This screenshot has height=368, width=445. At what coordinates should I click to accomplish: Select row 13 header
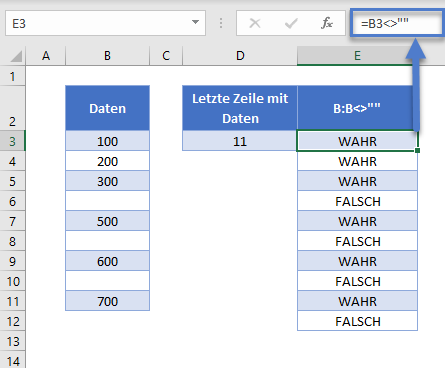(12, 341)
